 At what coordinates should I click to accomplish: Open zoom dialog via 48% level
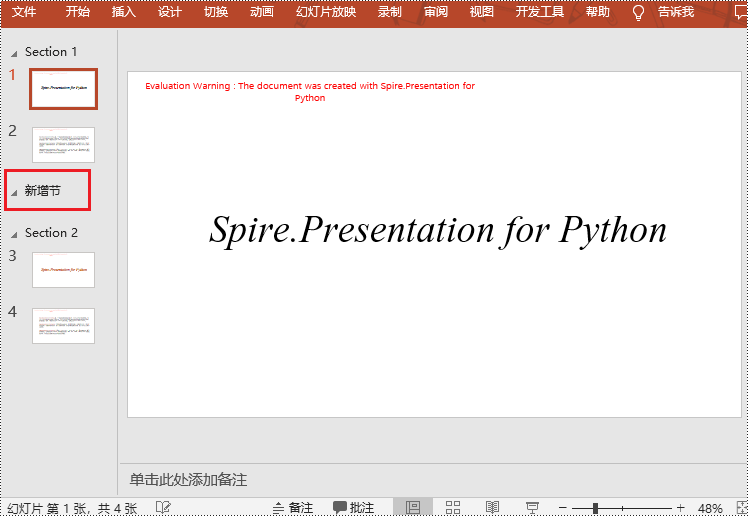[710, 509]
